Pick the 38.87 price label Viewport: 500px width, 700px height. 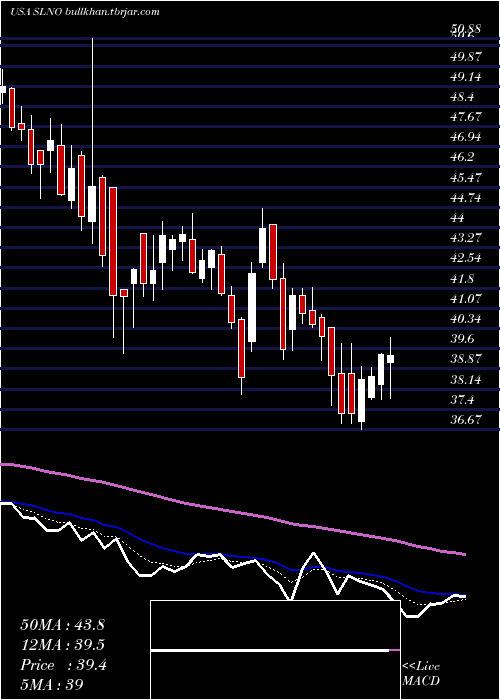[x=466, y=359]
